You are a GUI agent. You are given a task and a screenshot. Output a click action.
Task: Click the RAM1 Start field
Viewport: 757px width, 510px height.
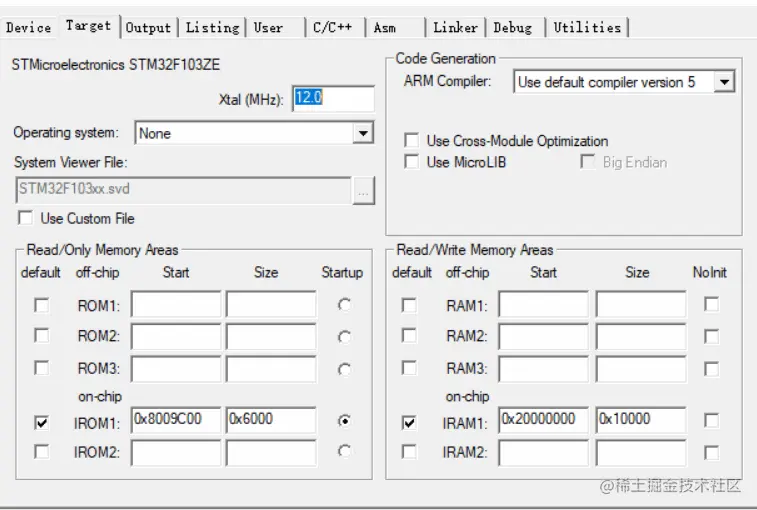click(x=544, y=304)
